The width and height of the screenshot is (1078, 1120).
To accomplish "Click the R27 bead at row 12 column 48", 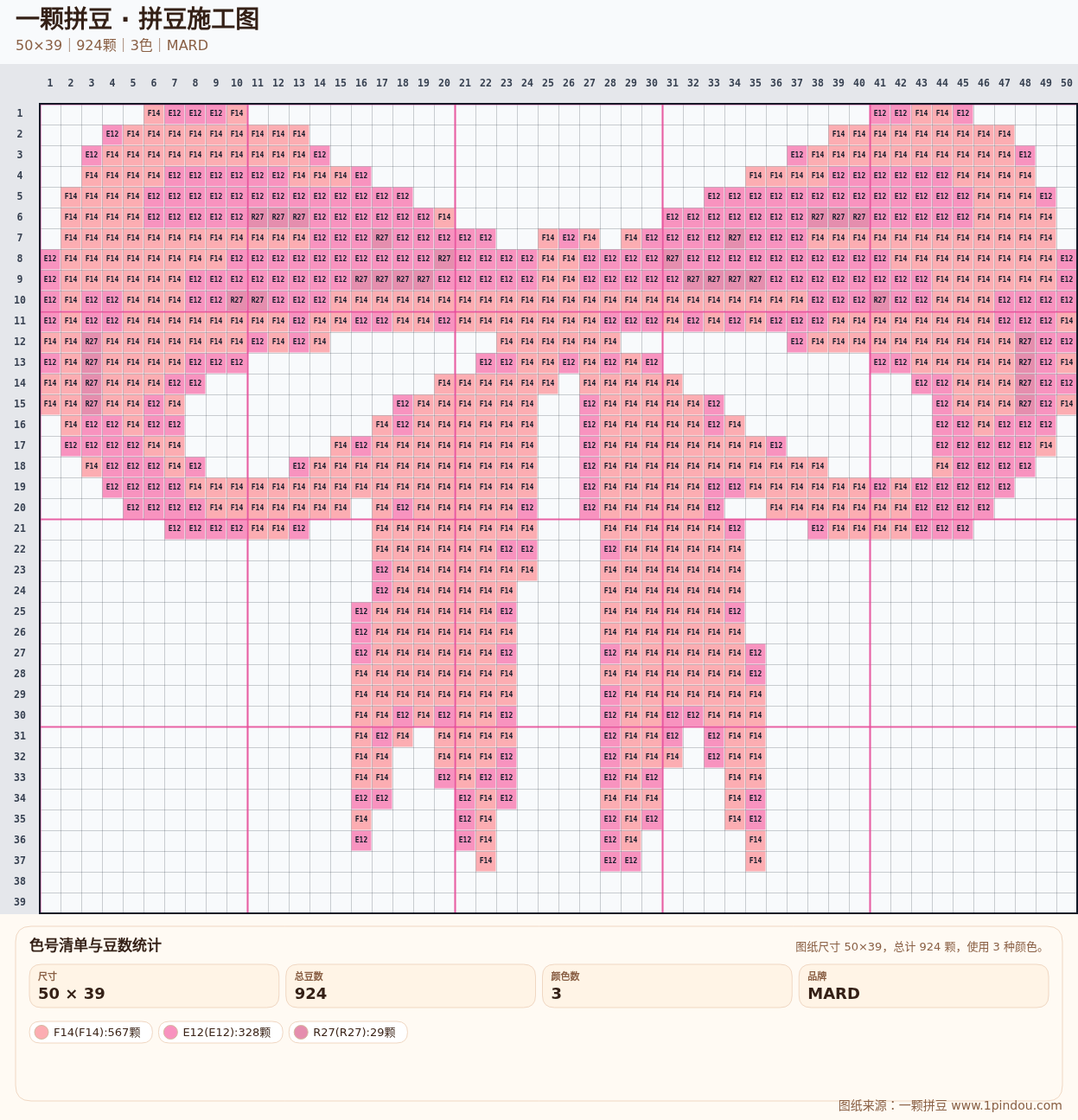I will coord(1025,342).
